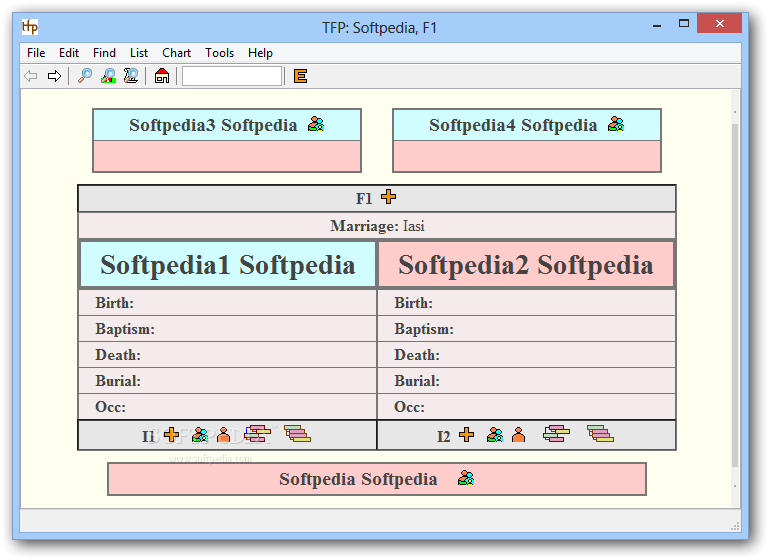Click Burial field of Softpedia1
This screenshot has height=560, width=769.
[228, 381]
